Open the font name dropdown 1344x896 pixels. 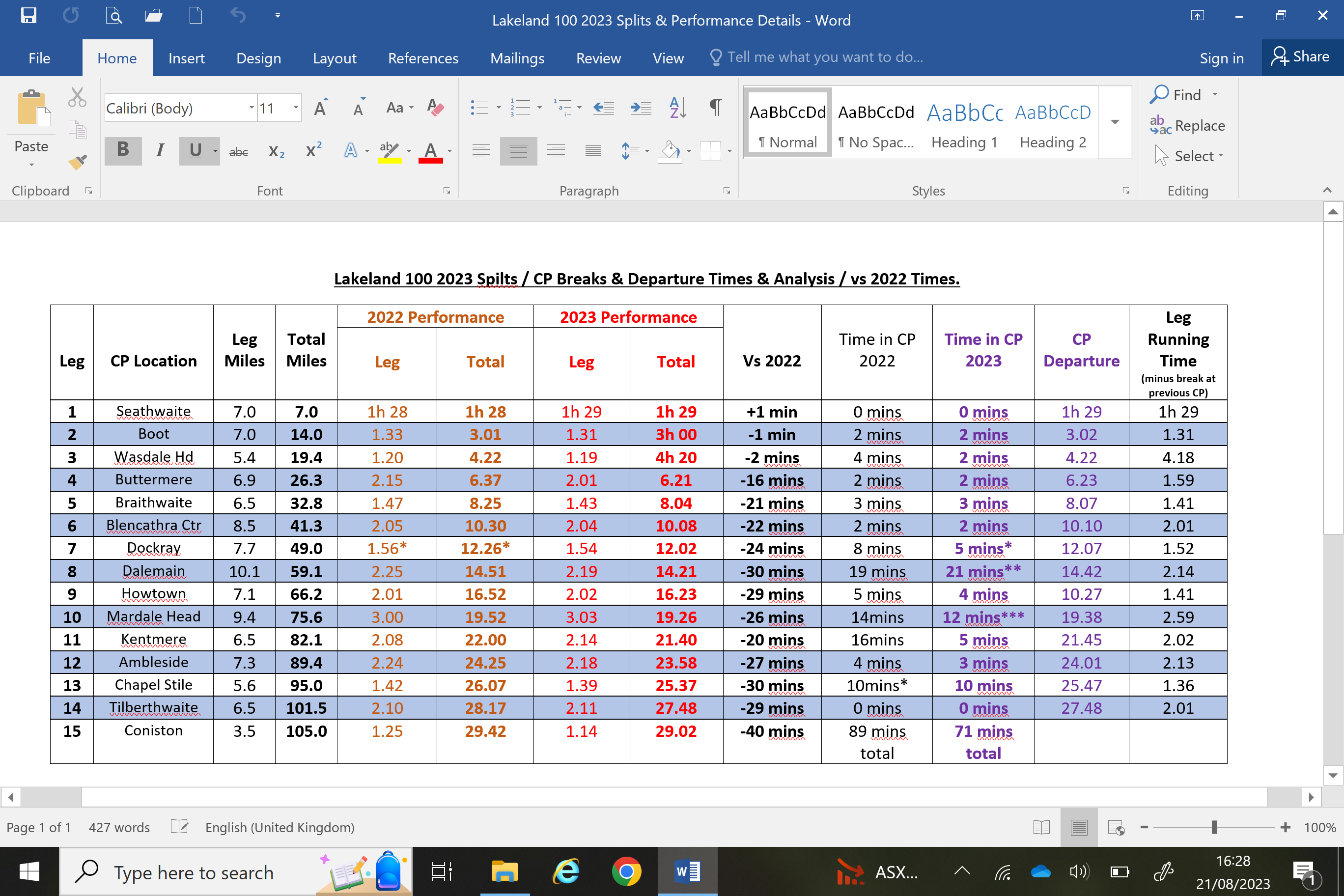[252, 108]
